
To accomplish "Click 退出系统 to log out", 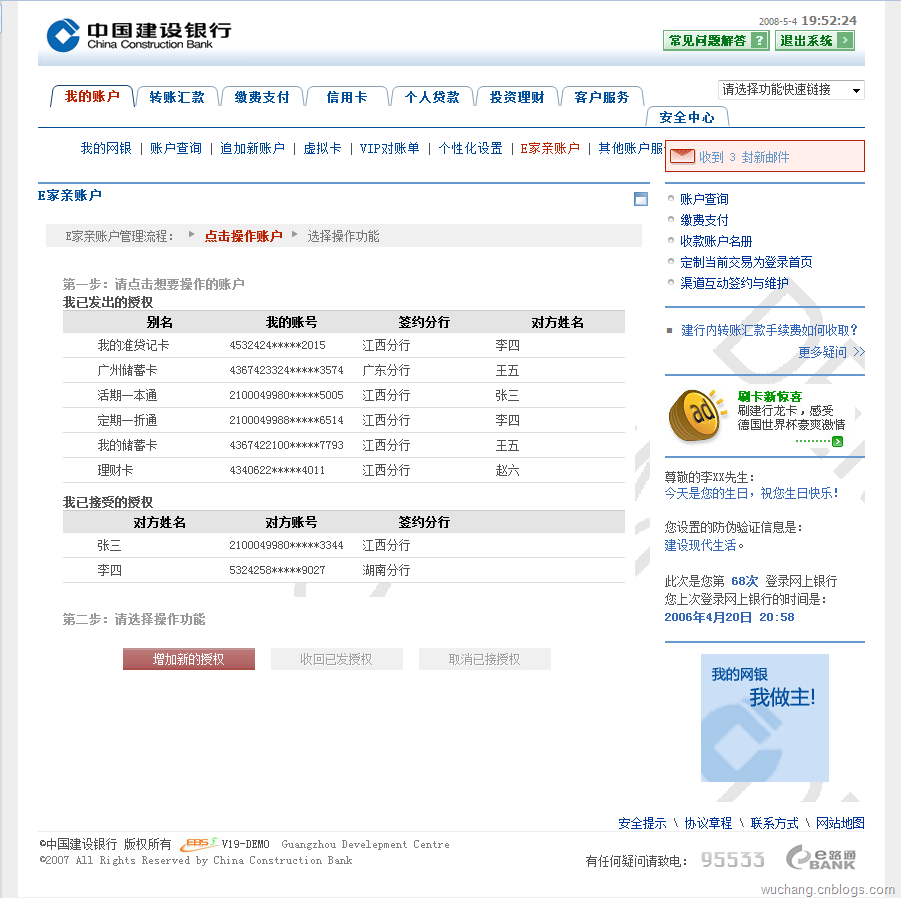I will (814, 41).
